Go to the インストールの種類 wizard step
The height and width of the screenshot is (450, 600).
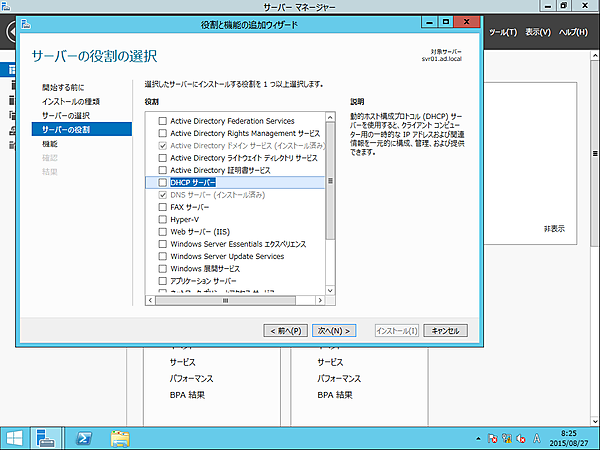[x=71, y=101]
